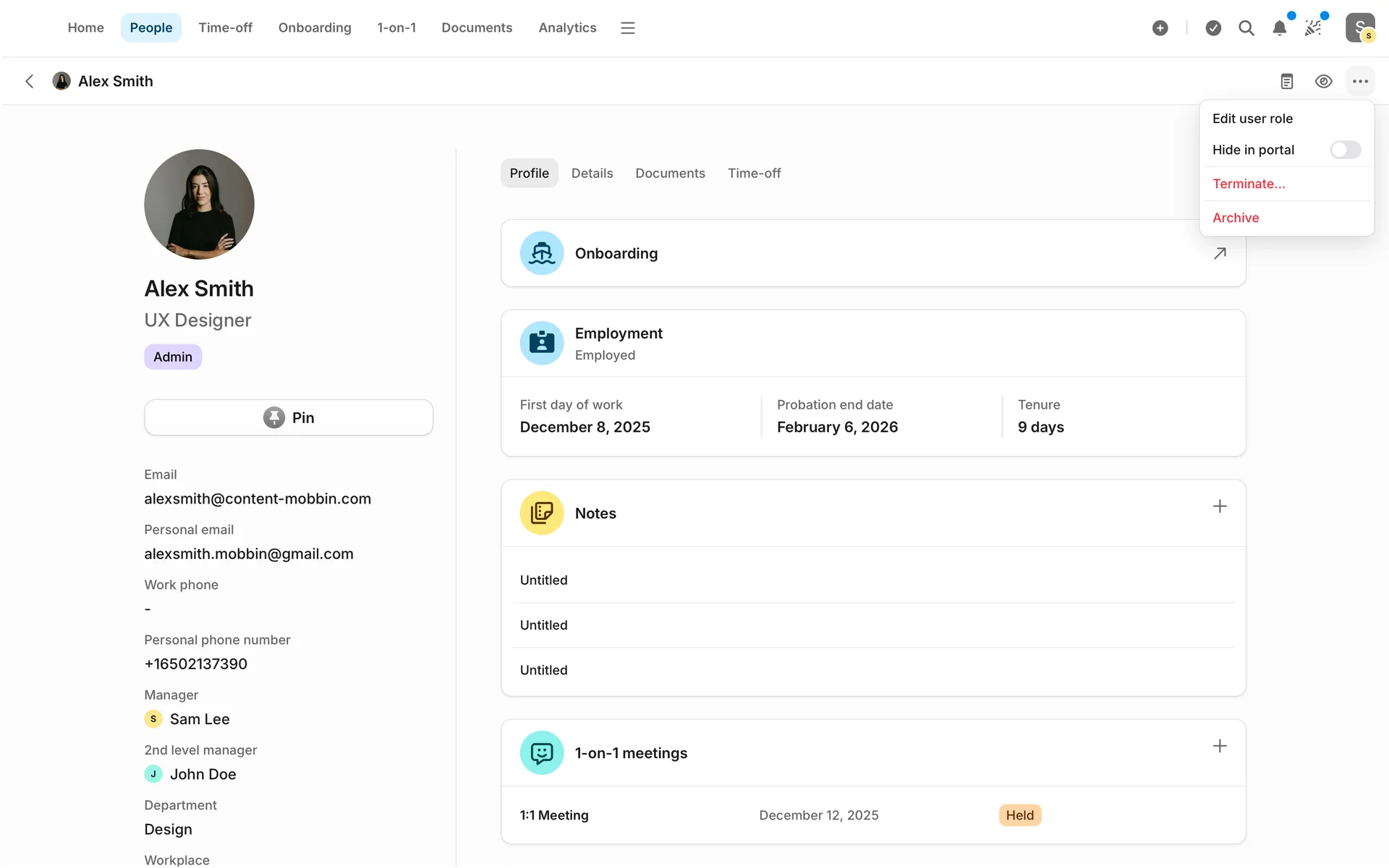Choose Terminate... from the menu
Viewport: 1389px width, 868px height.
(x=1249, y=184)
